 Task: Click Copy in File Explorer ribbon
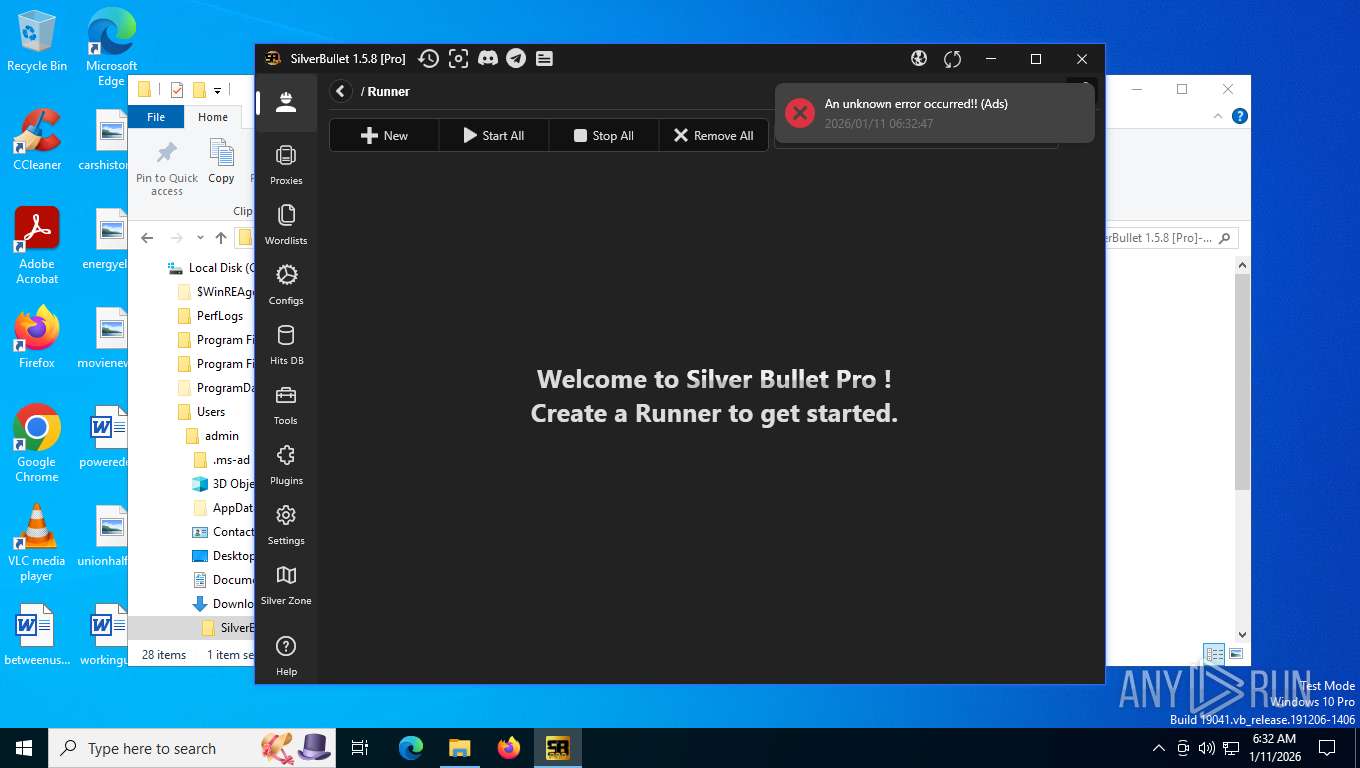(x=221, y=162)
